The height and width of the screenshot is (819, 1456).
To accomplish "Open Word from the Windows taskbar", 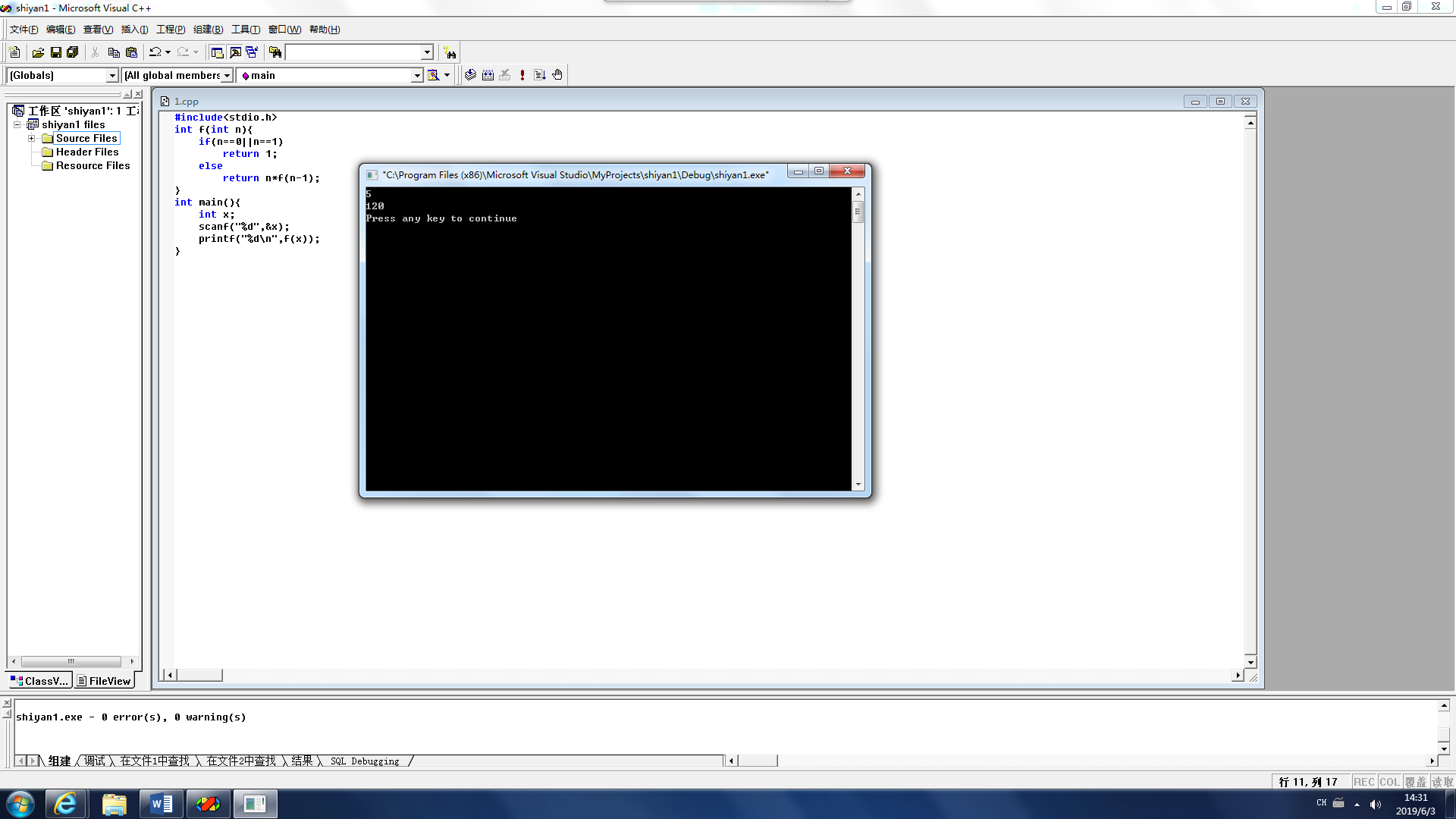I will [x=161, y=804].
